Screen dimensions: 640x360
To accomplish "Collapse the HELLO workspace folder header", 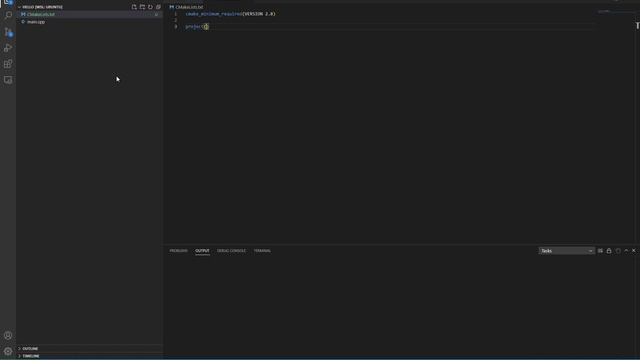I will click(x=42, y=7).
